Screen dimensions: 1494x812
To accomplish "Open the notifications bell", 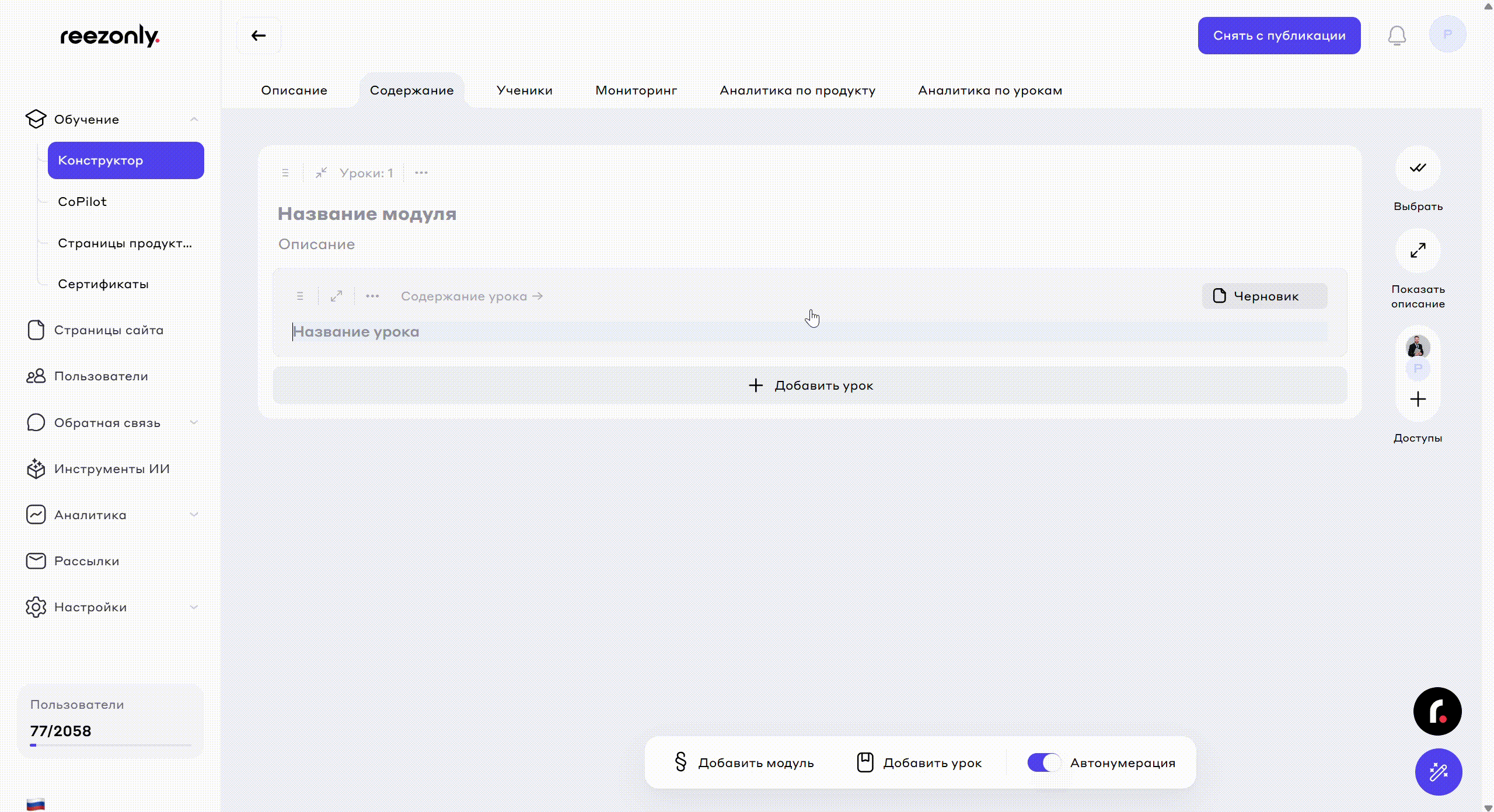I will [x=1397, y=36].
